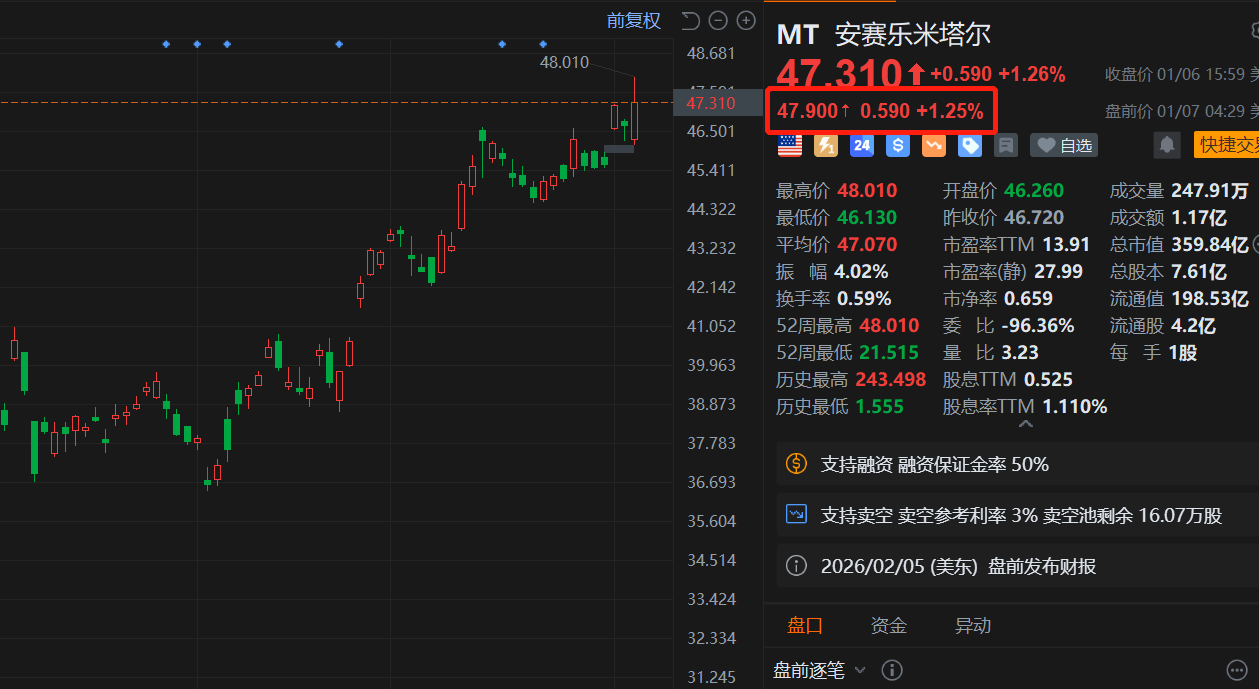Click the 市净率 0.659 value
Screen dimensions: 1259x689
click(x=1028, y=298)
